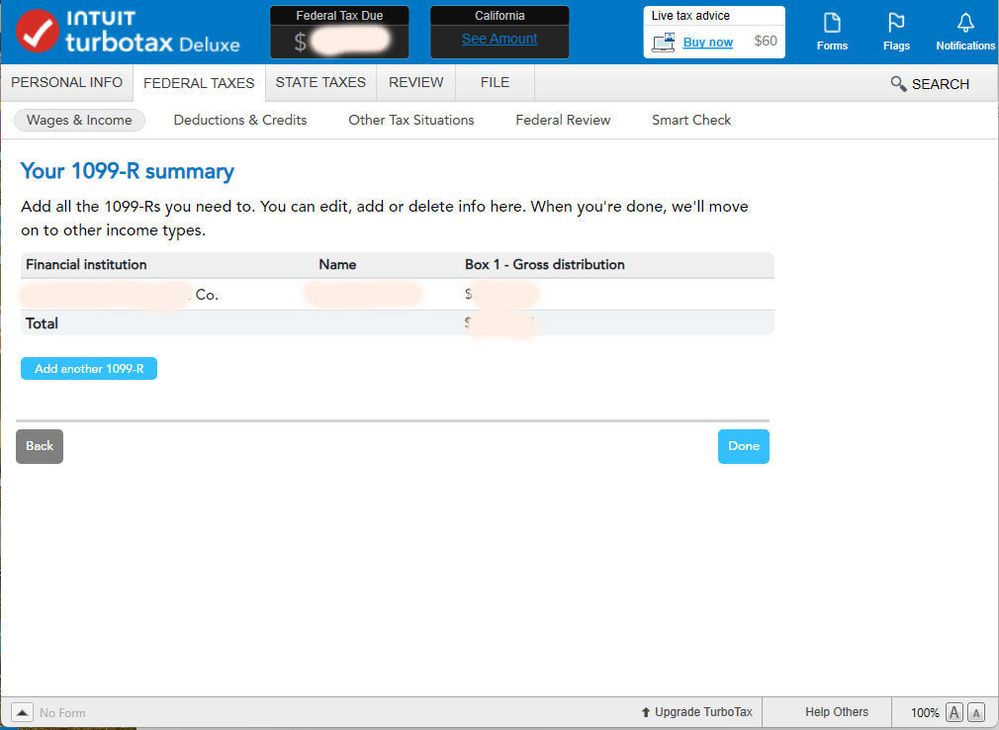Click Help Others in the status bar

tap(837, 712)
